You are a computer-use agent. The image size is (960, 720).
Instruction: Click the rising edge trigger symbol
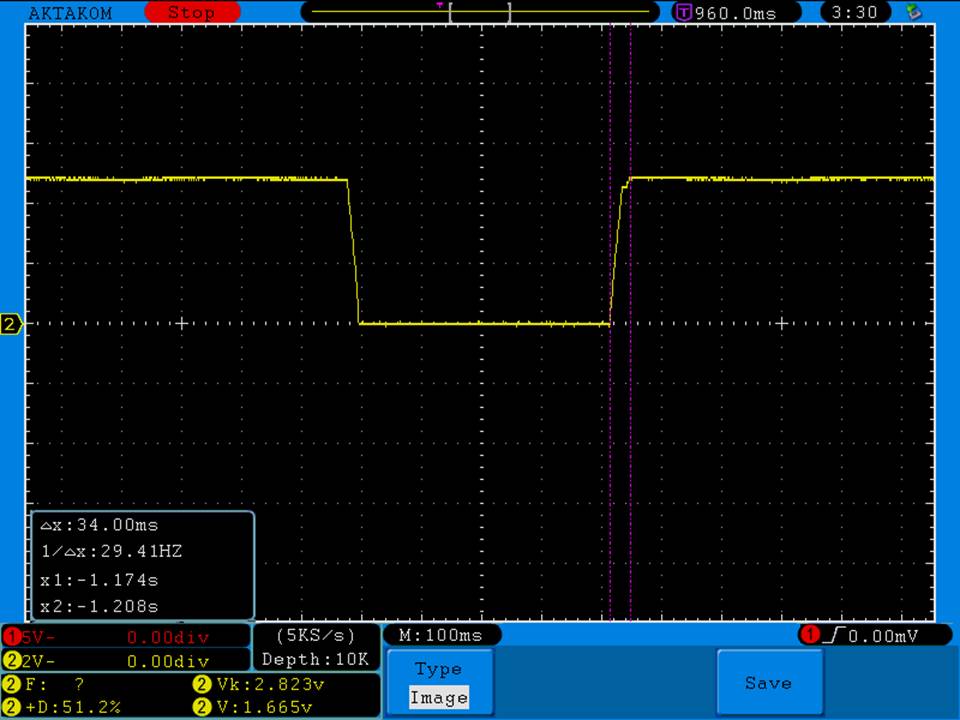point(828,635)
